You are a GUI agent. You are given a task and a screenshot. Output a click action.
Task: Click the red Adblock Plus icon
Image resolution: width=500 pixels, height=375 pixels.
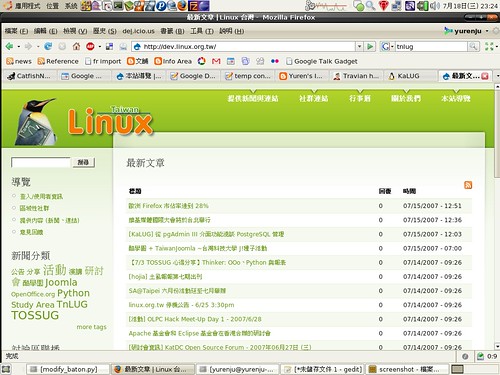[90, 46]
